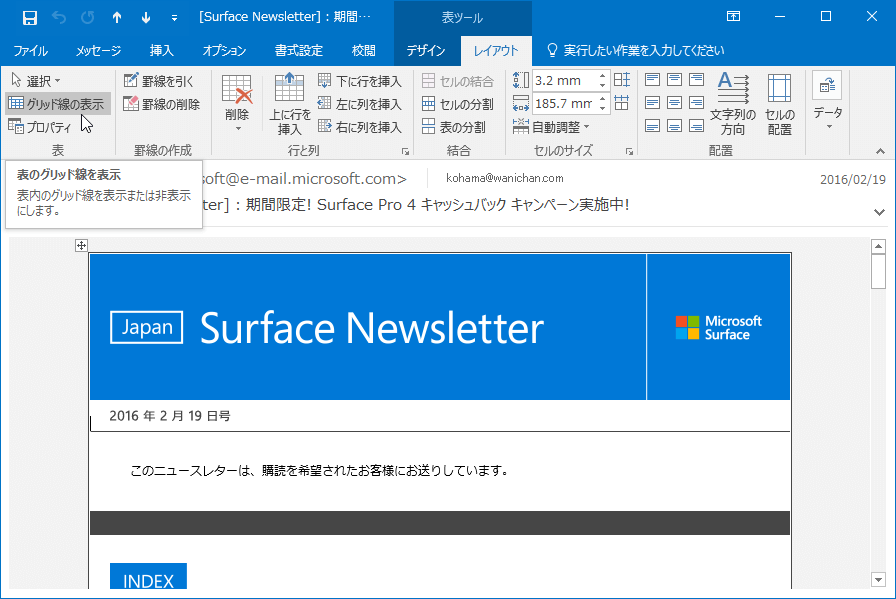Viewport: 896px width, 599px height.
Task: Click the Redo icon in title bar
Action: click(x=87, y=17)
